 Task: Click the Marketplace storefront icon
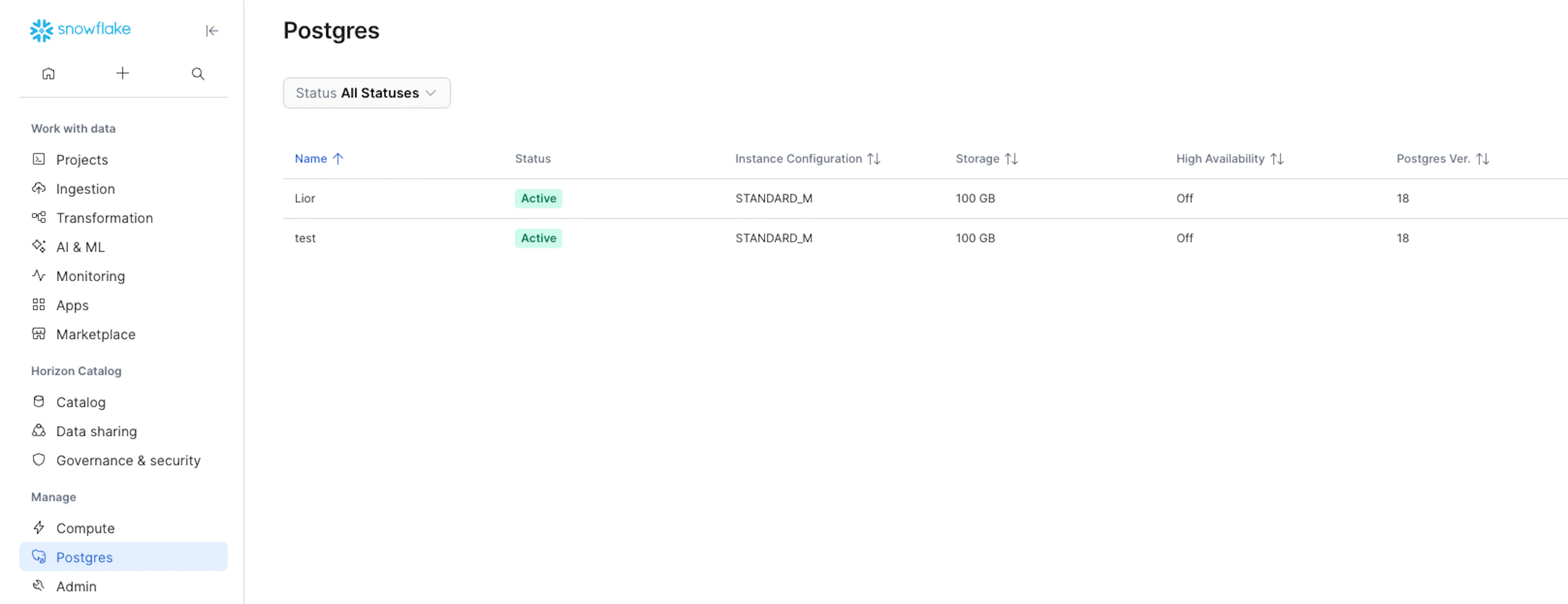(39, 334)
